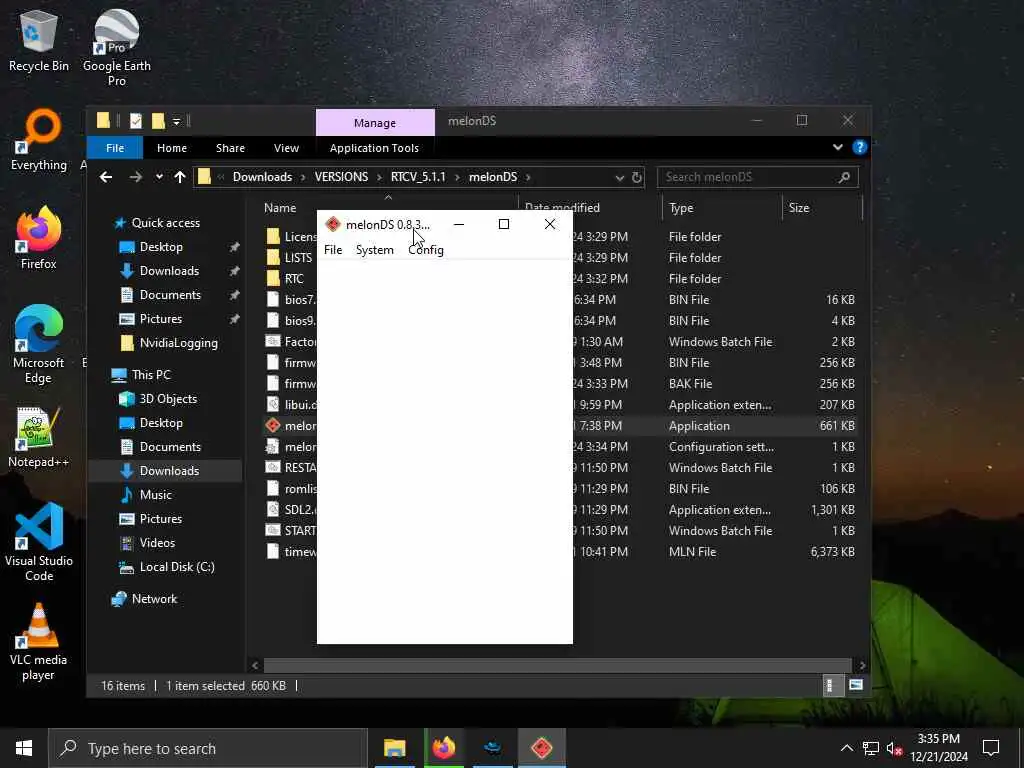Open Notepad++ desktop shortcut
This screenshot has width=1024, height=768.
click(39, 437)
